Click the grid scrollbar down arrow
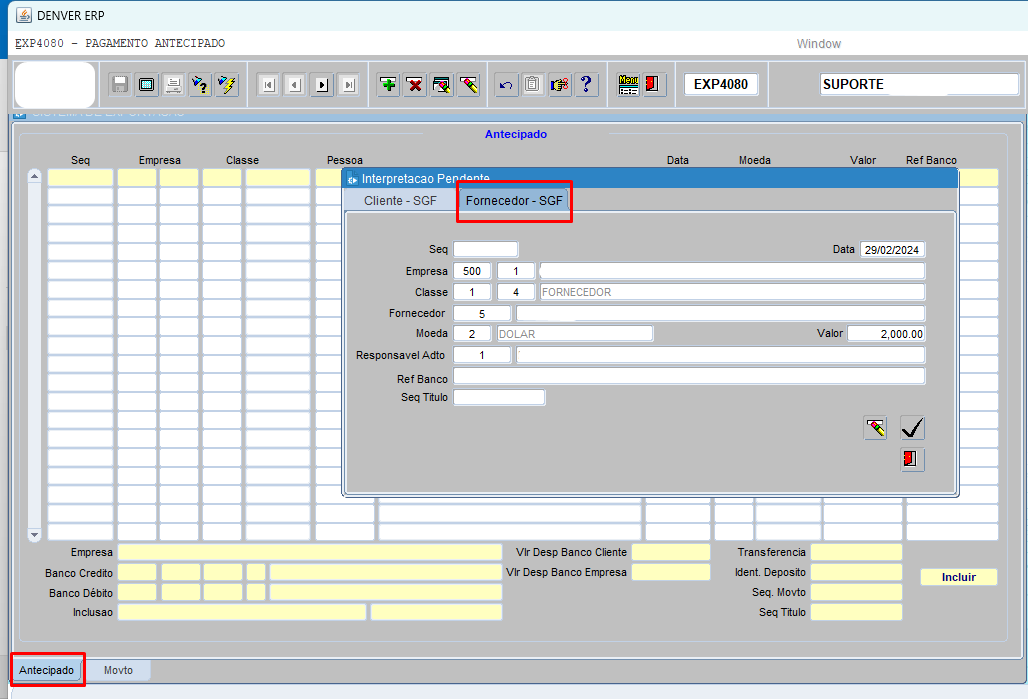1028x699 pixels. [x=34, y=535]
